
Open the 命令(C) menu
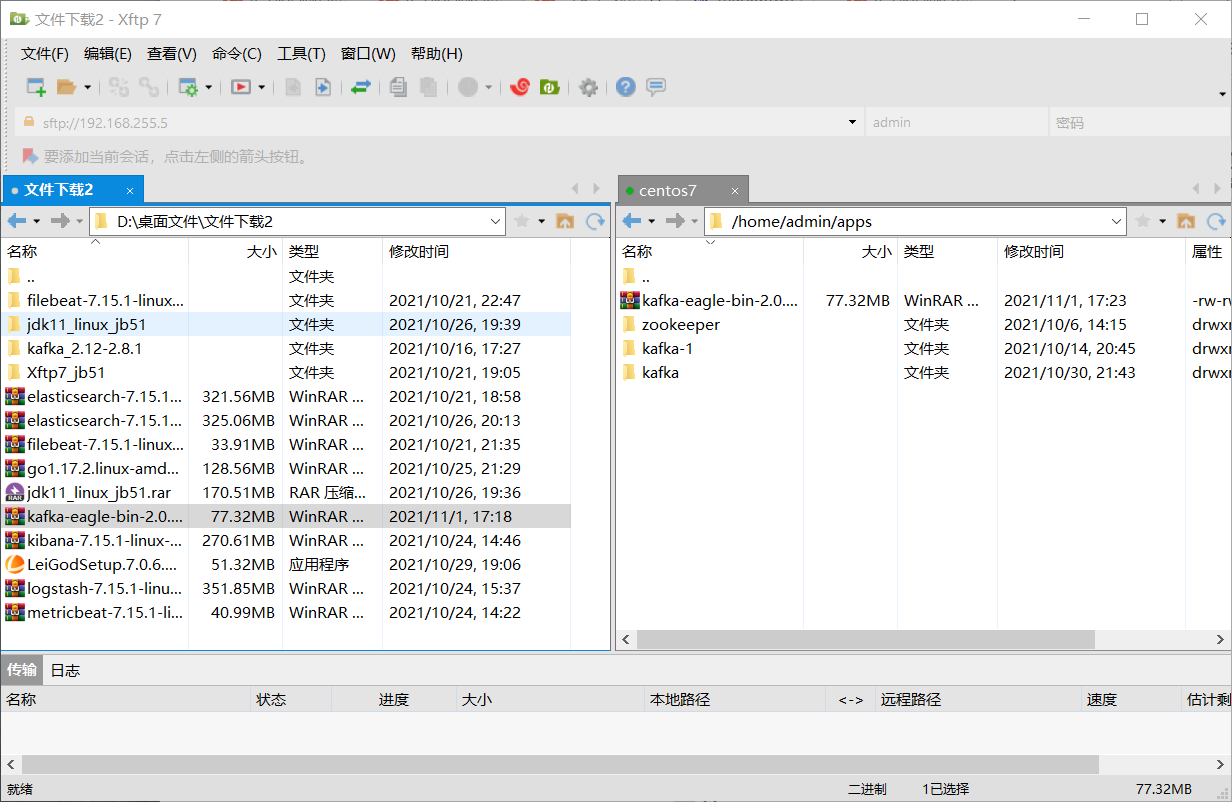tap(237, 54)
